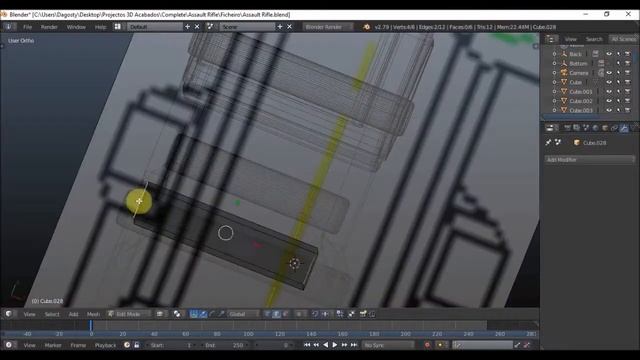640x360 pixels.
Task: Open the Scene properties tab
Action: coord(586,128)
